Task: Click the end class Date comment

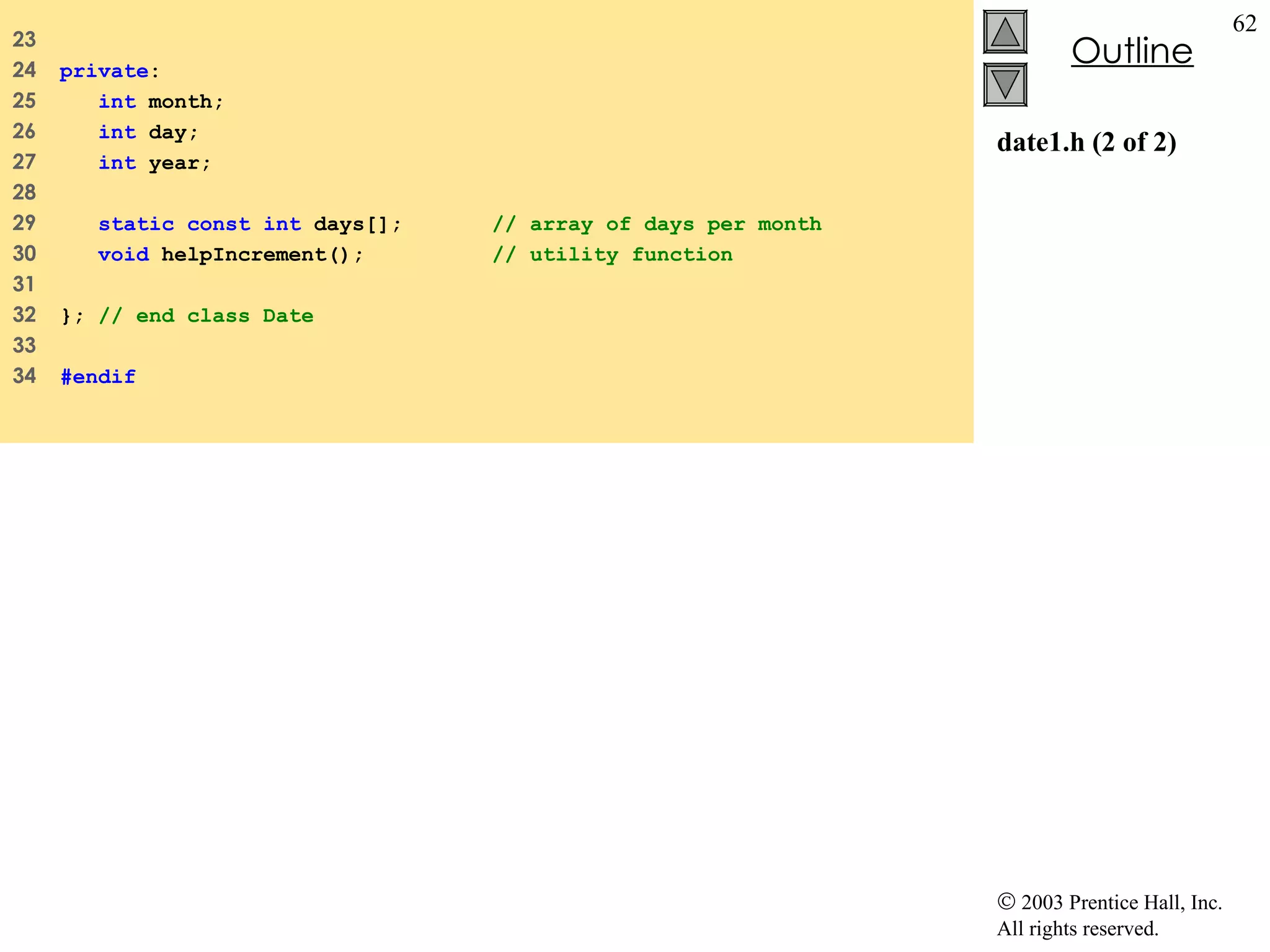Action: [206, 315]
